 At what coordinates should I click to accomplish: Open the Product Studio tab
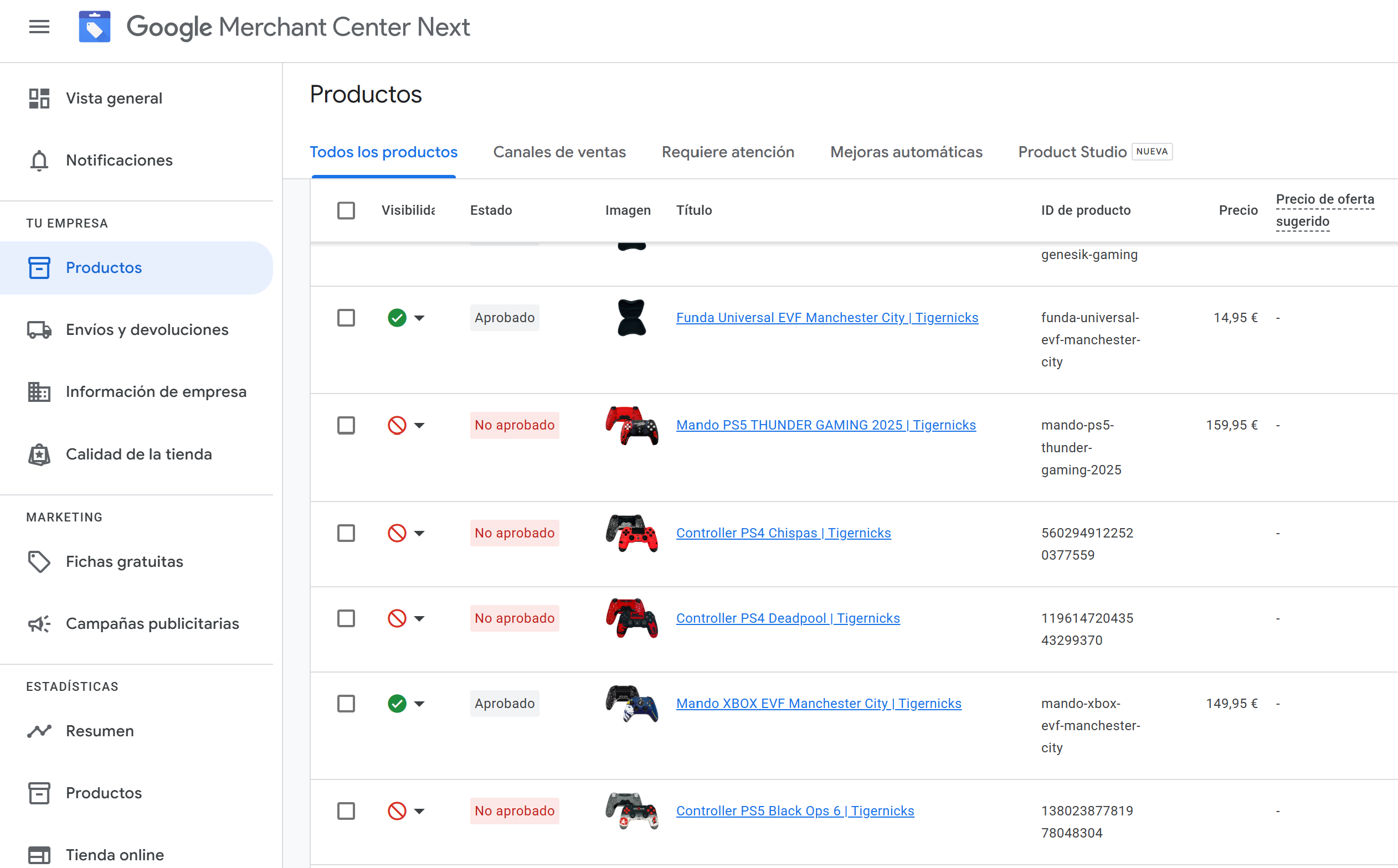click(1096, 152)
